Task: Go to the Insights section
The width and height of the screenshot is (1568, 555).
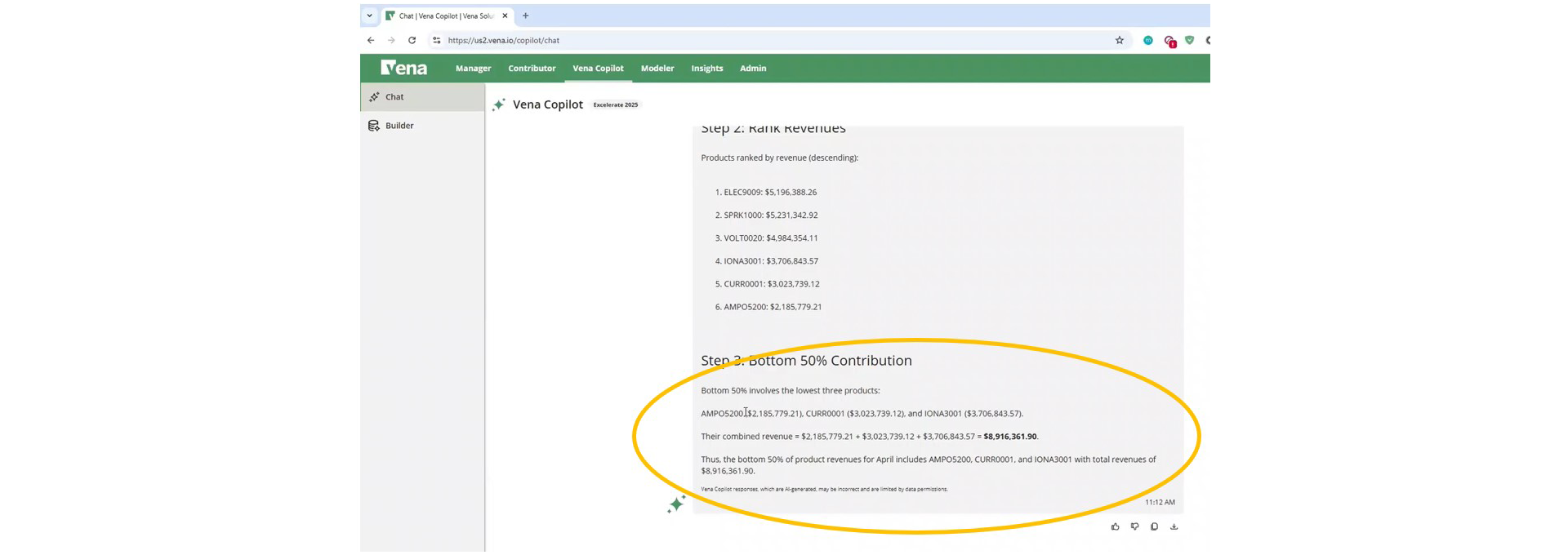Action: click(707, 69)
